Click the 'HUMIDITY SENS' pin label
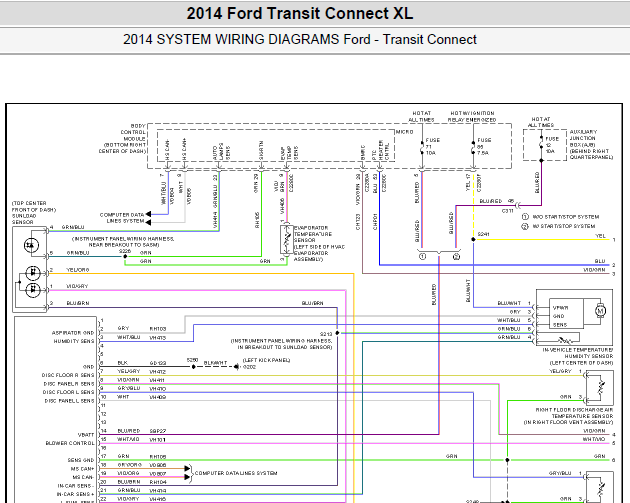This screenshot has width=630, height=503. [74, 341]
